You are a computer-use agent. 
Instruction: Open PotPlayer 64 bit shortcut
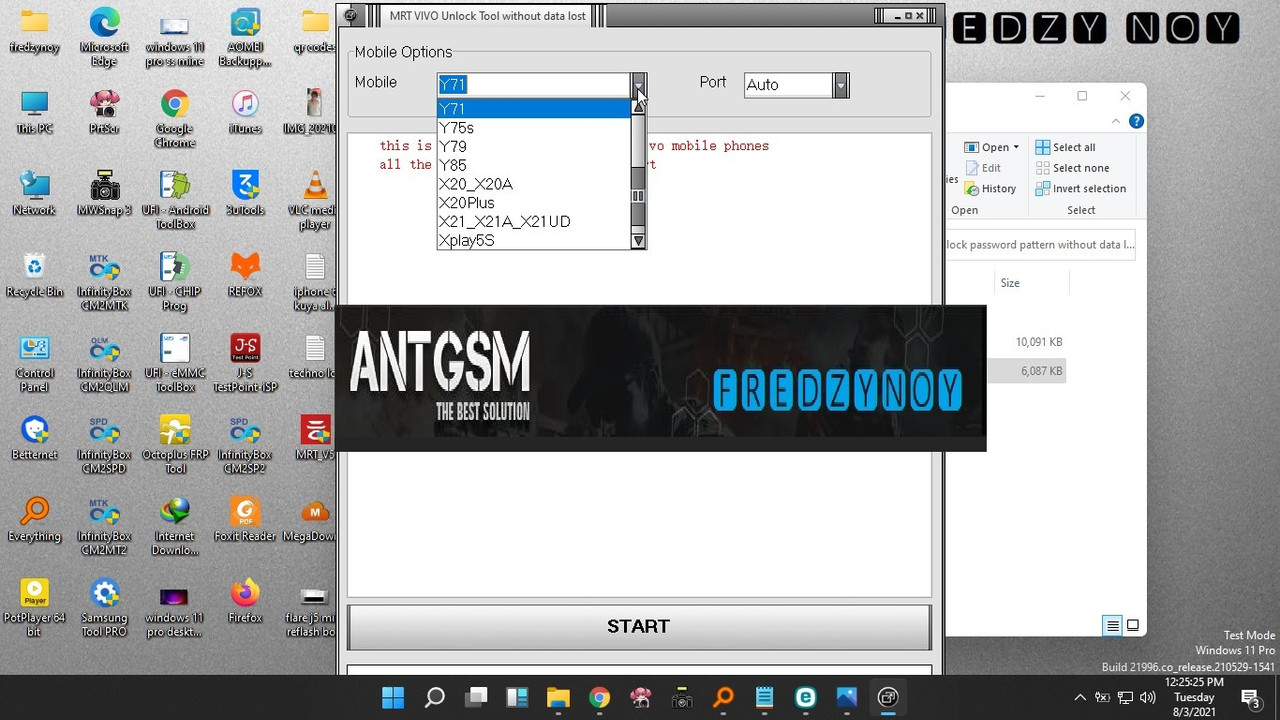tap(34, 608)
